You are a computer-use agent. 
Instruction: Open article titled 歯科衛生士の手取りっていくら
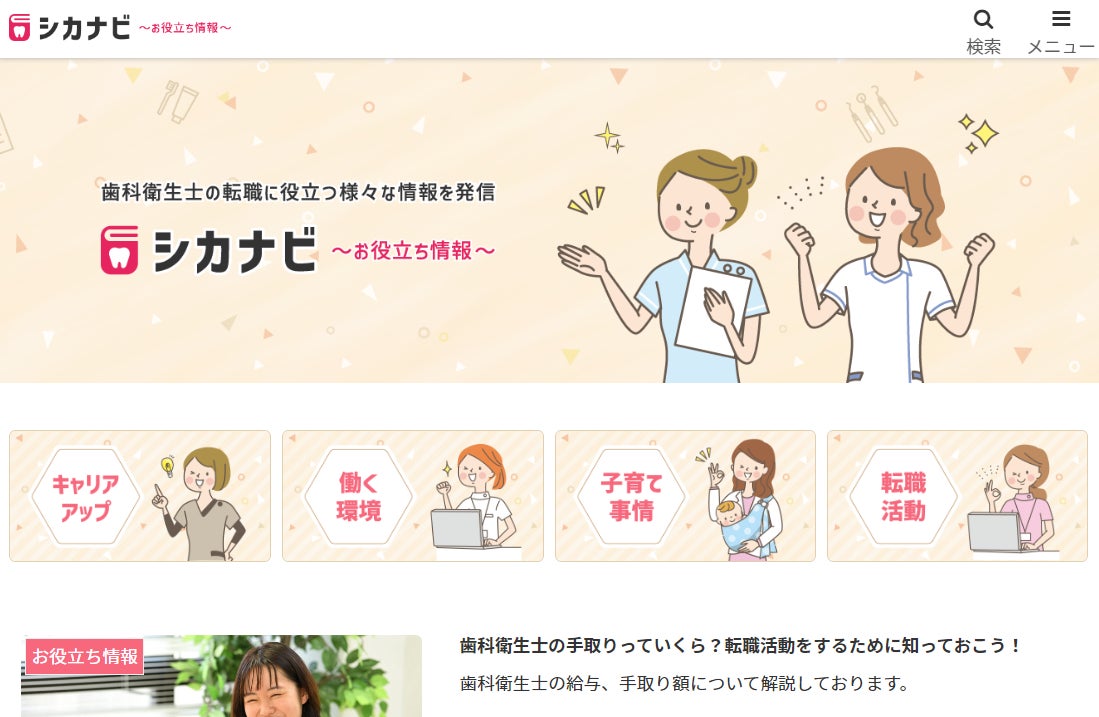pyautogui.click(x=741, y=646)
